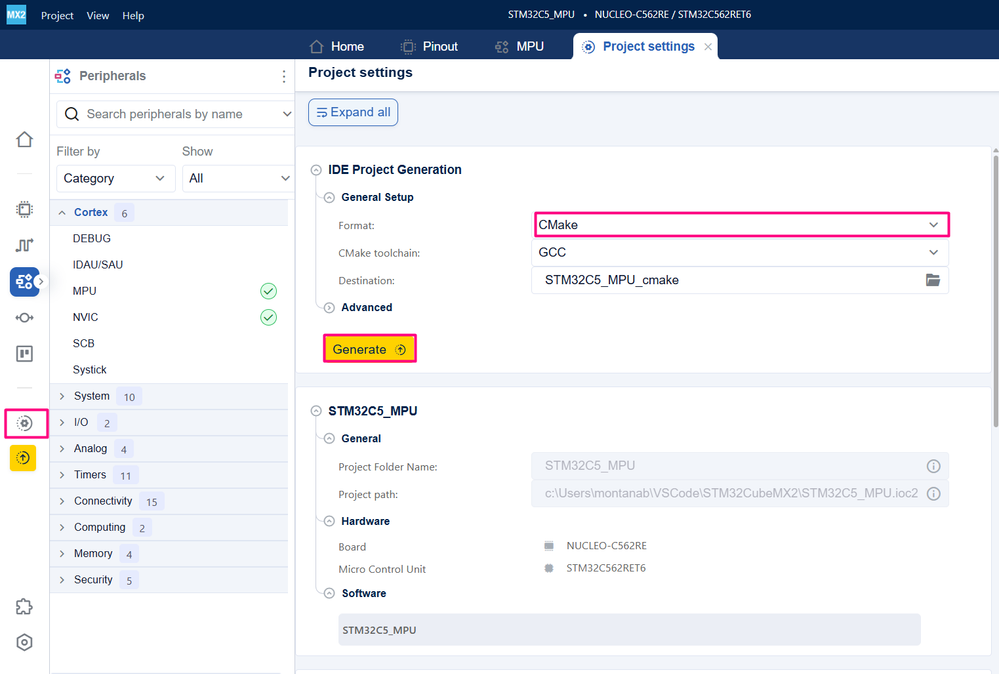999x674 pixels.
Task: Click the NUCLEO-C562RE board icon
Action: (x=549, y=546)
